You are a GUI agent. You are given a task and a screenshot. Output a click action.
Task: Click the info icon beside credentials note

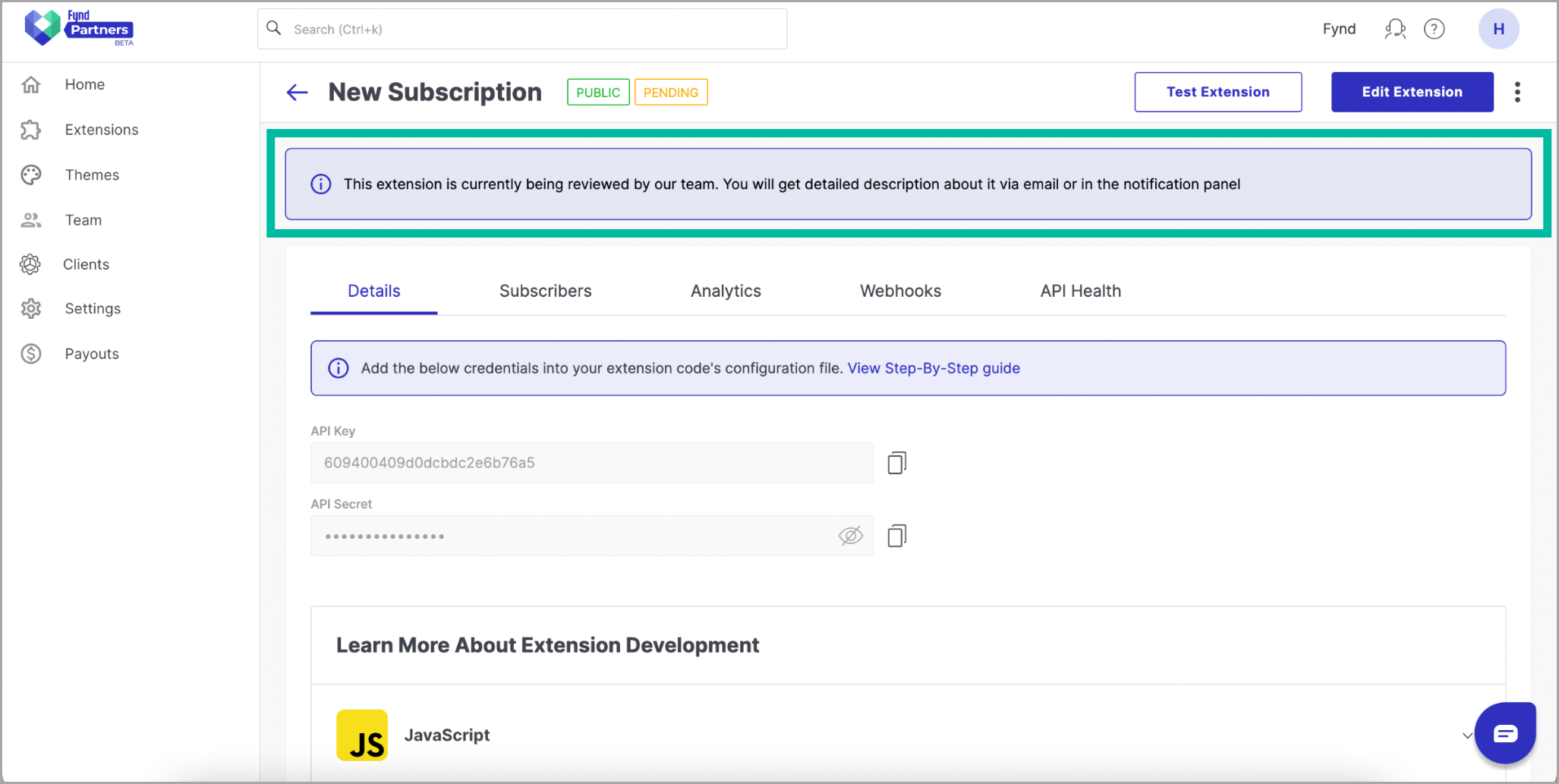pyautogui.click(x=339, y=368)
